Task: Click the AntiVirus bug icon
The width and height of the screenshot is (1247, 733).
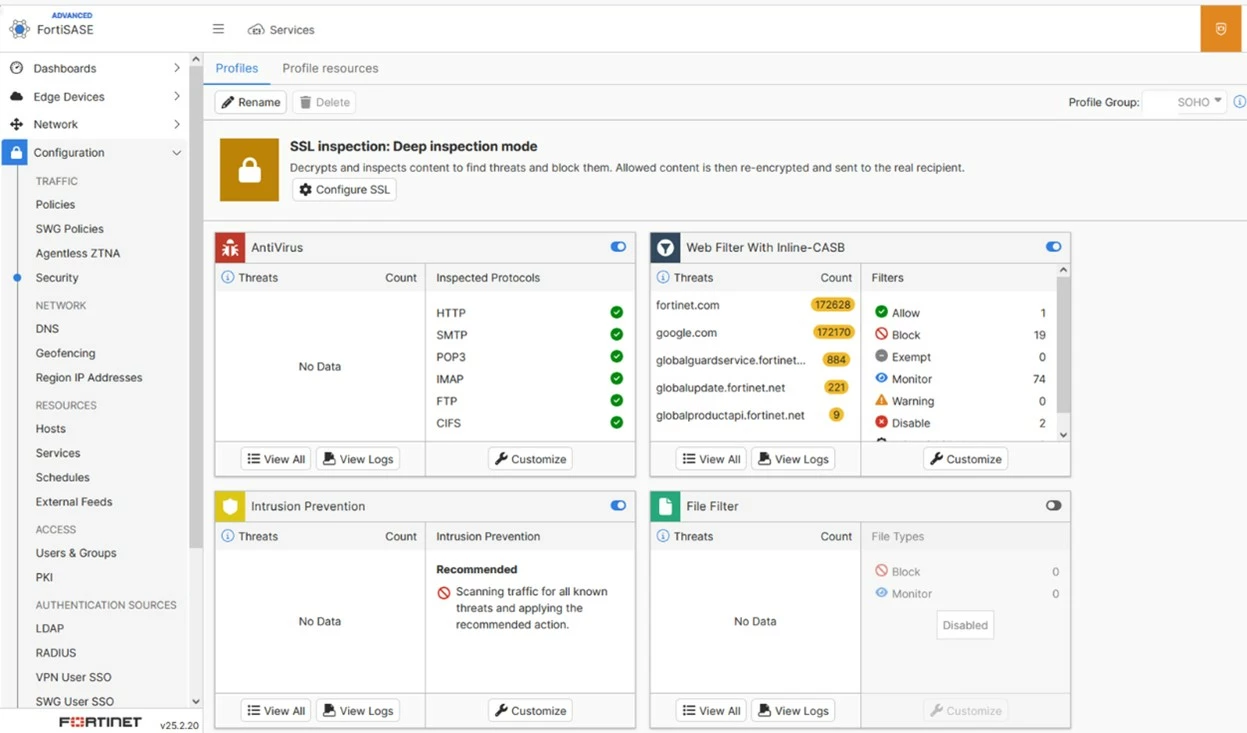Action: 230,247
